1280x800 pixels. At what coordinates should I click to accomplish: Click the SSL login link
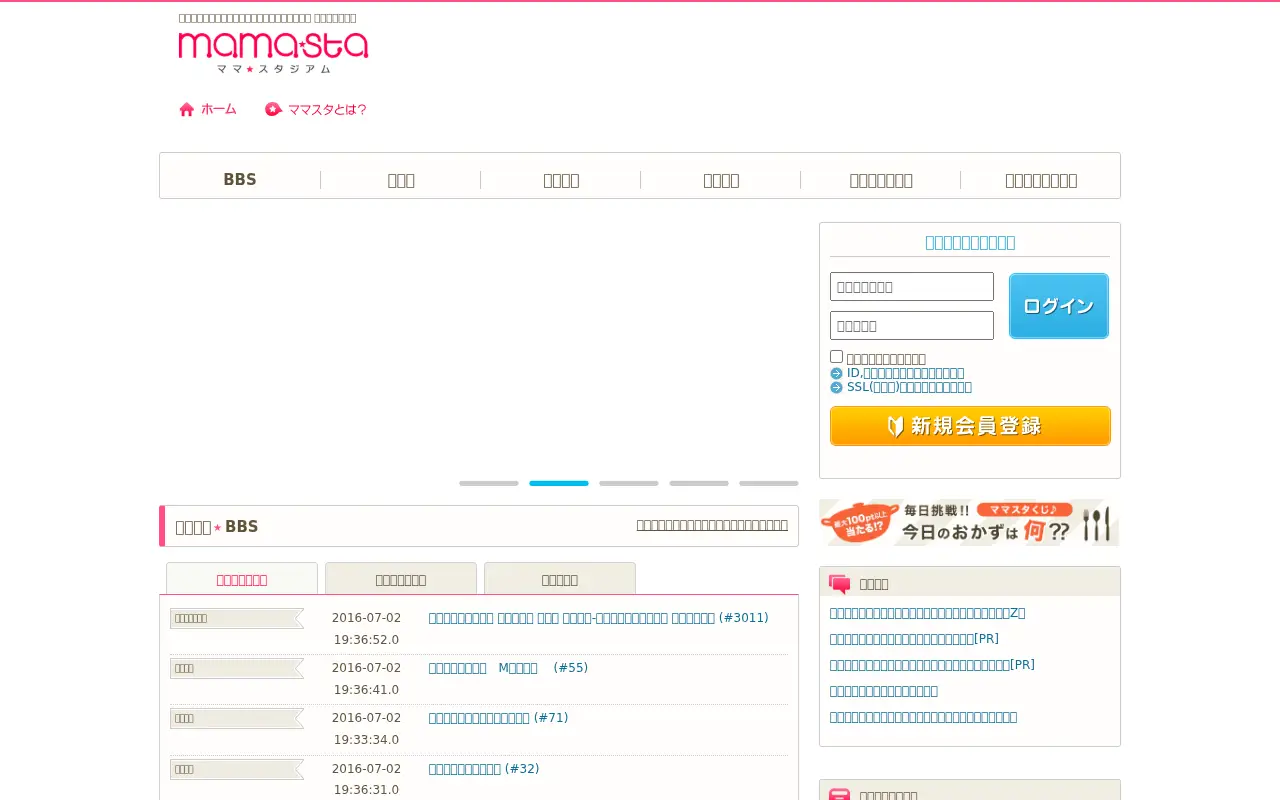point(909,387)
